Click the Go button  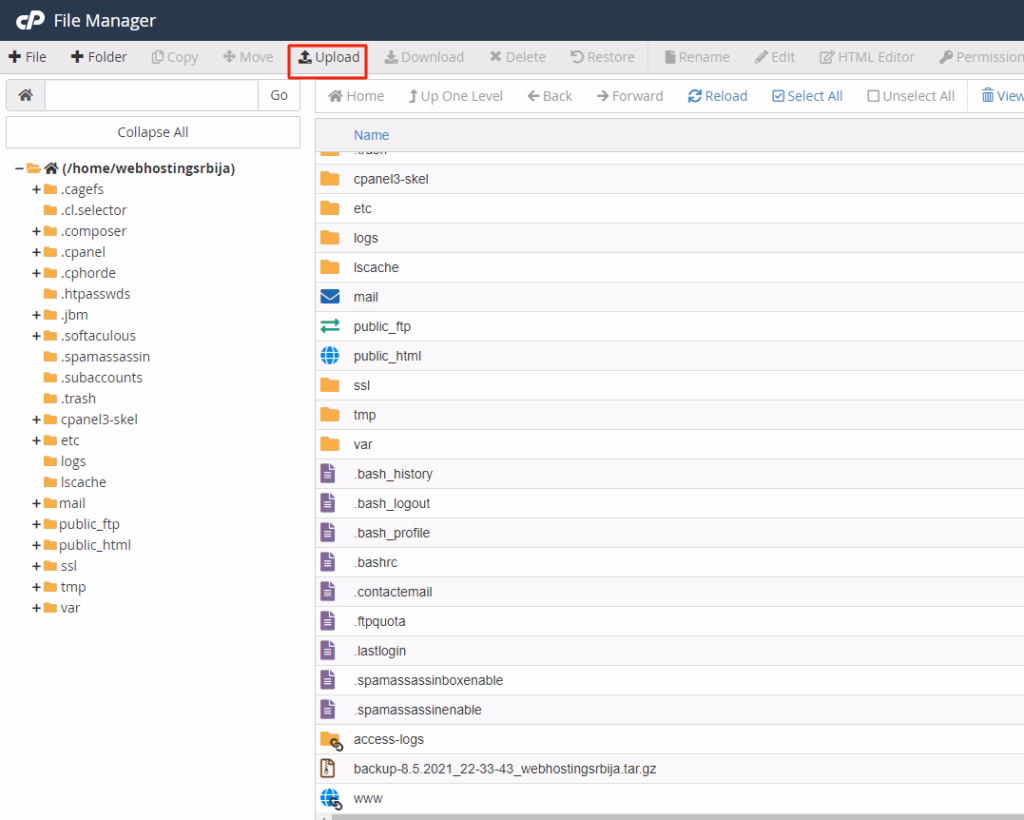point(279,95)
